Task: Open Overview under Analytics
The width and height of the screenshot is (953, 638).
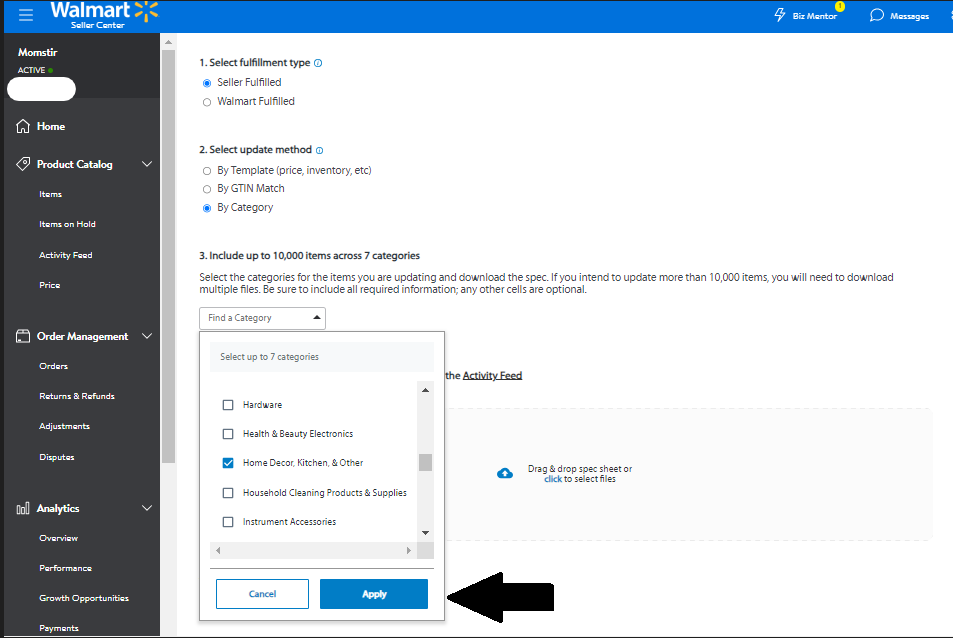Action: point(58,538)
